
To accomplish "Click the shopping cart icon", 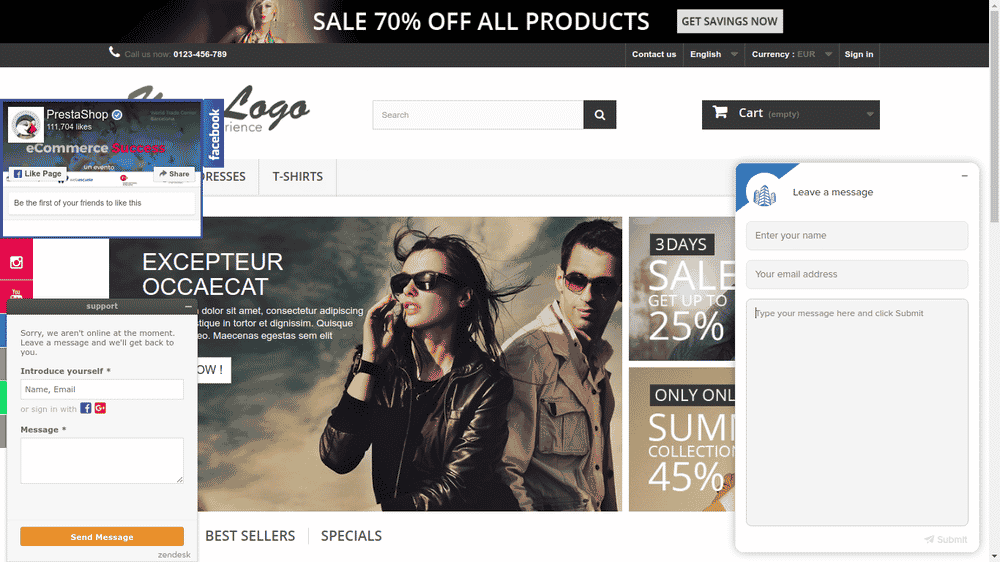I will point(720,112).
